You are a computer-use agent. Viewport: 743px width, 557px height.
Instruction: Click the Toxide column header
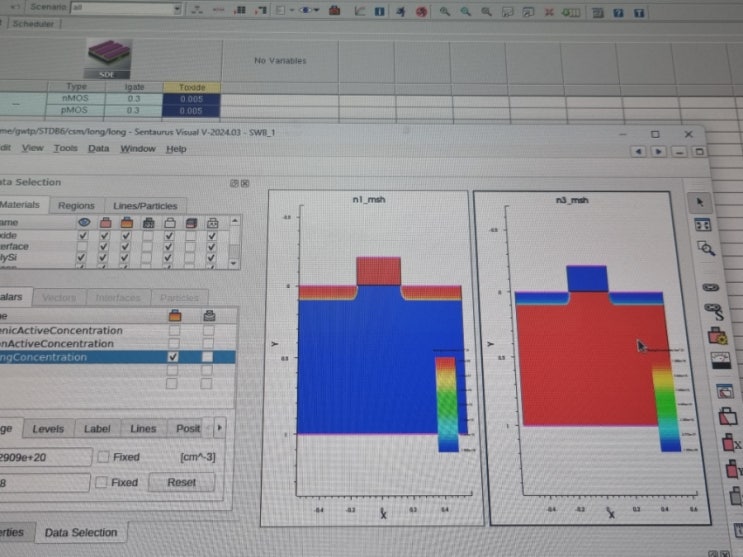192,87
